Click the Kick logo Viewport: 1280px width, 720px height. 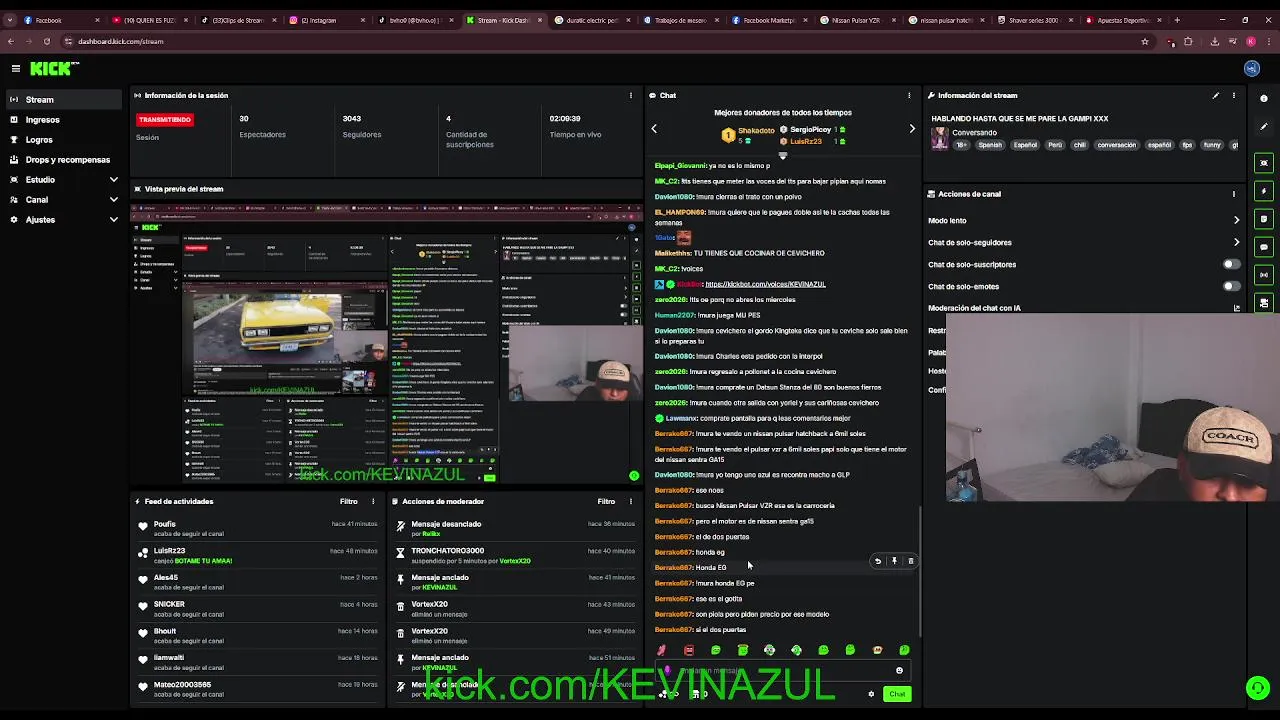click(54, 68)
